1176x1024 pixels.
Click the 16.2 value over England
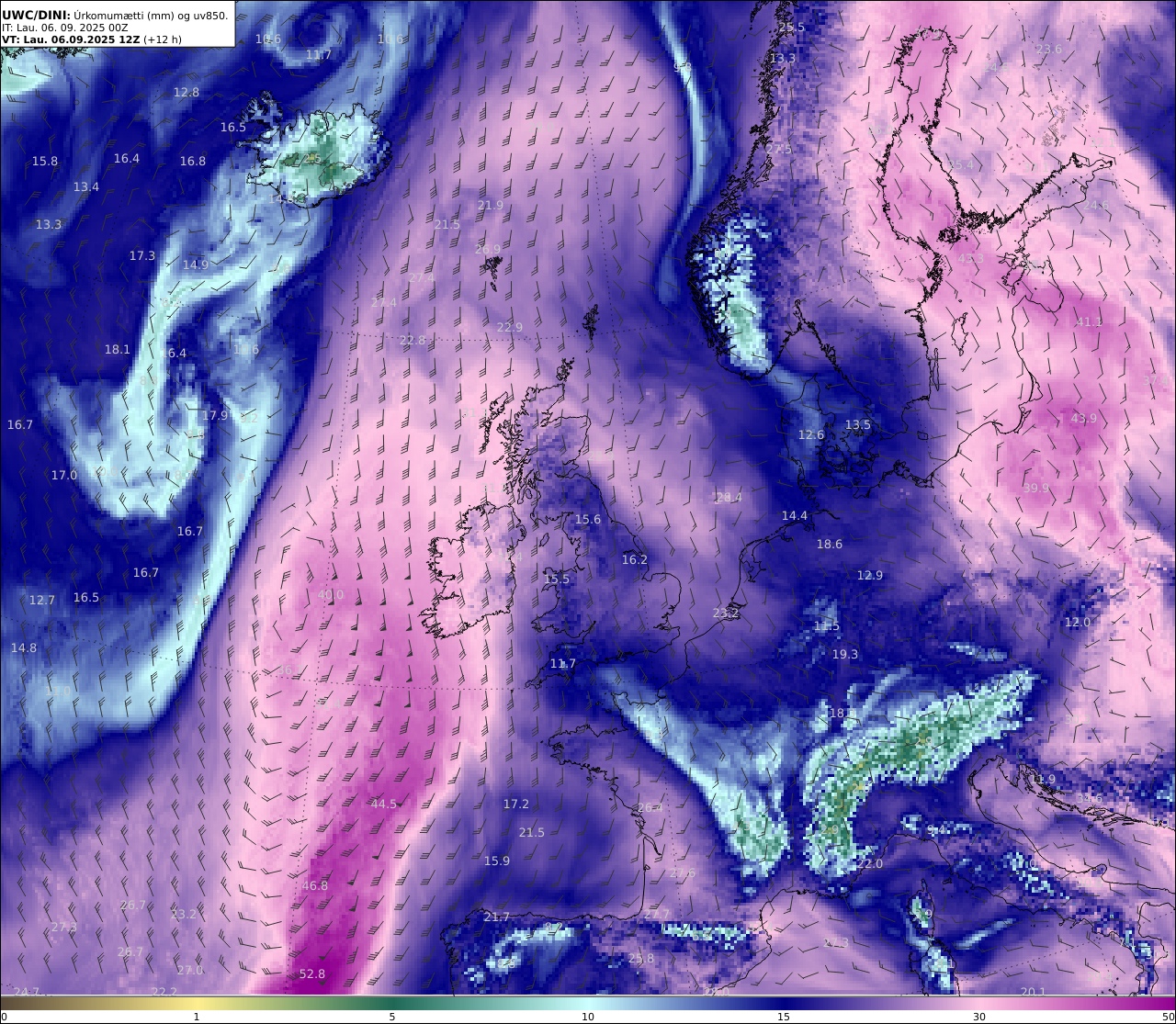[x=635, y=559]
